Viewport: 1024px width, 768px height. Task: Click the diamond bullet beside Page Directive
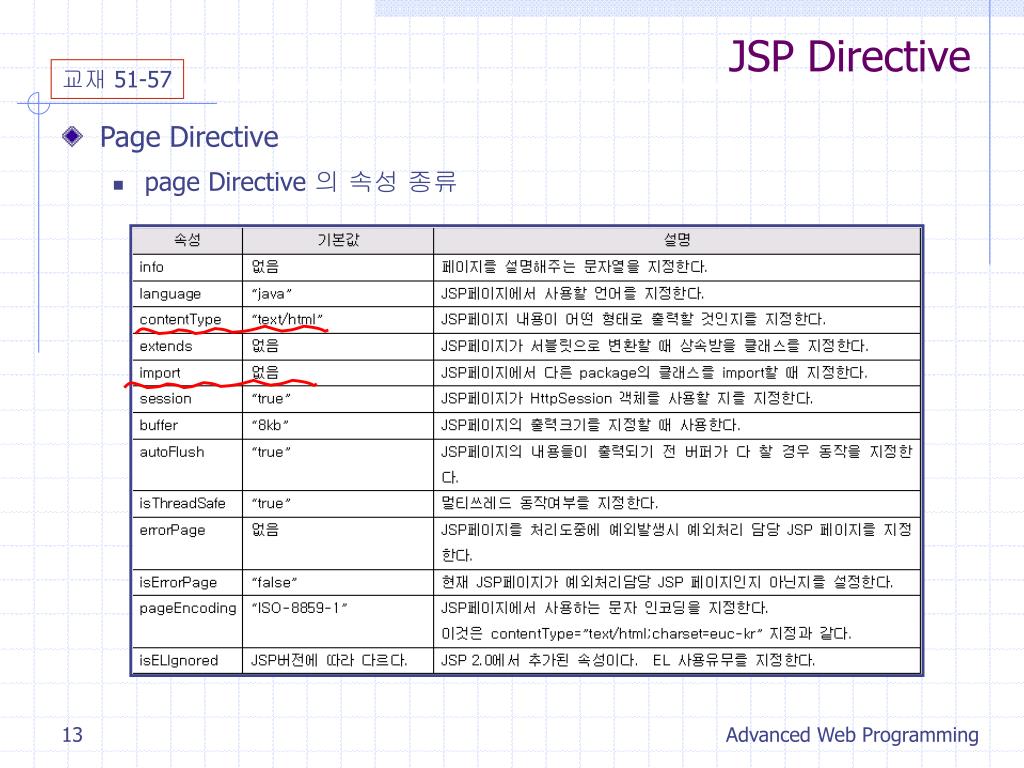pyautogui.click(x=72, y=136)
